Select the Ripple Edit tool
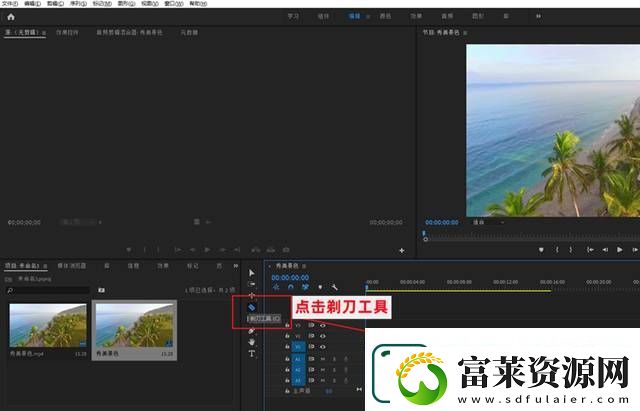Screen dimensions: 640x411 251,295
